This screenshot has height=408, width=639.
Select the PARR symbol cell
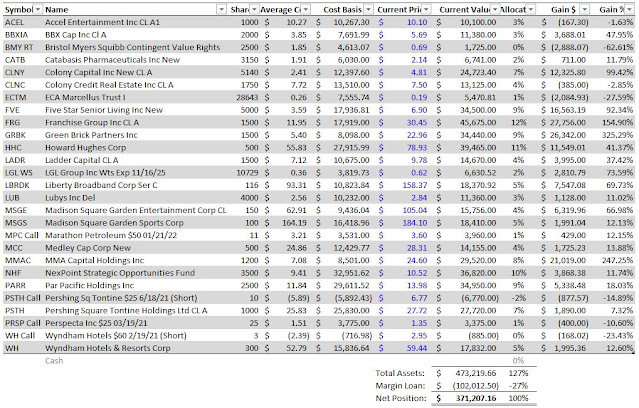[15, 286]
